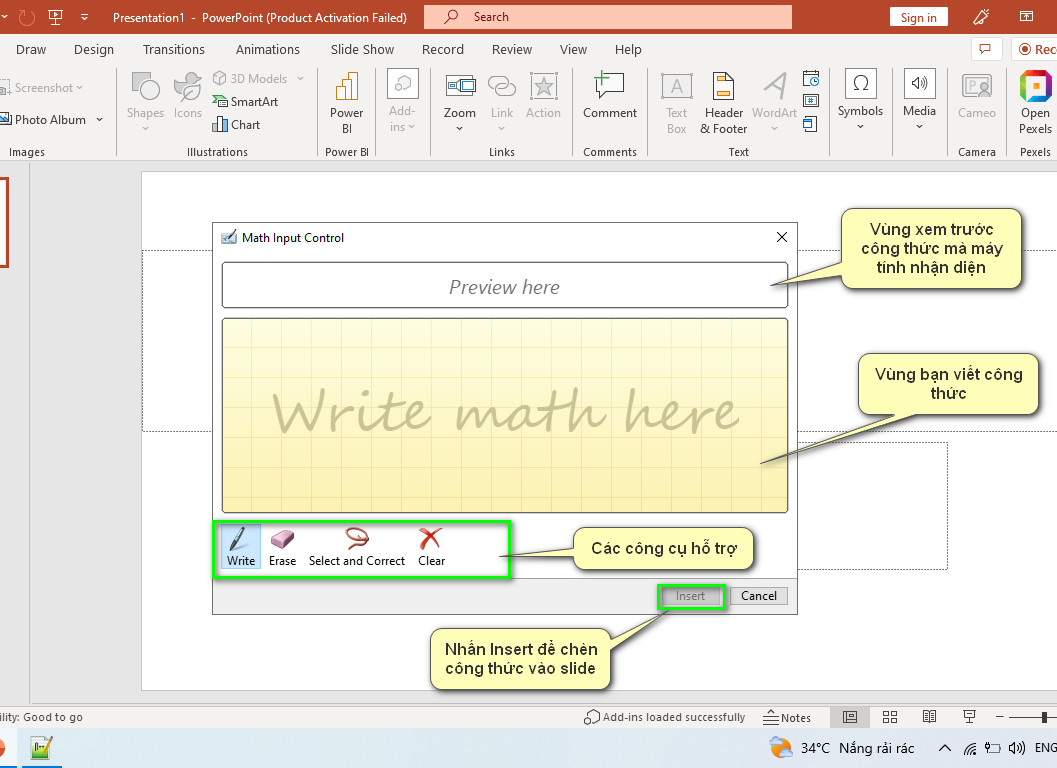The image size is (1057, 768).
Task: Insert Object icon in Text group
Action: coord(811,124)
